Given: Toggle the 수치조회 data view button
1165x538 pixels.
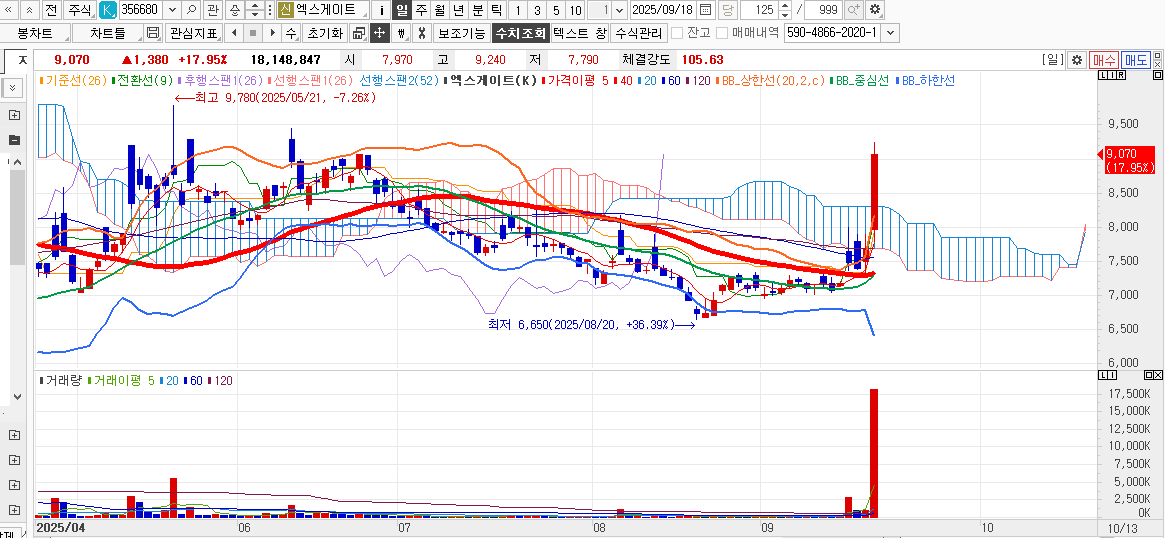Looking at the screenshot, I should (520, 33).
